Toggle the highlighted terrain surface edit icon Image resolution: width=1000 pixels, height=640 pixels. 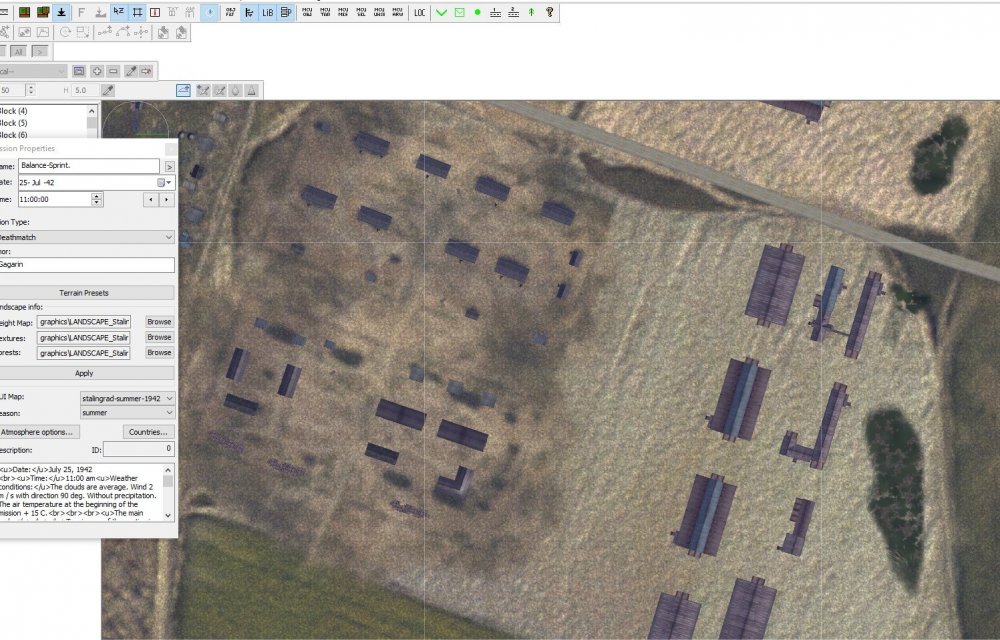[183, 91]
